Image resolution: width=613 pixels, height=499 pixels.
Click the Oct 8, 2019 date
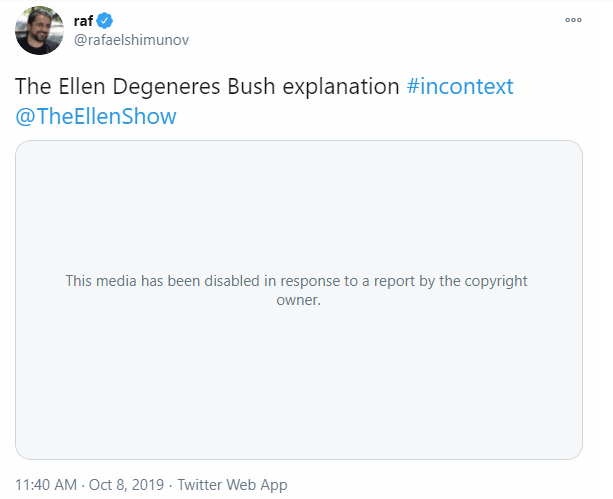point(126,485)
